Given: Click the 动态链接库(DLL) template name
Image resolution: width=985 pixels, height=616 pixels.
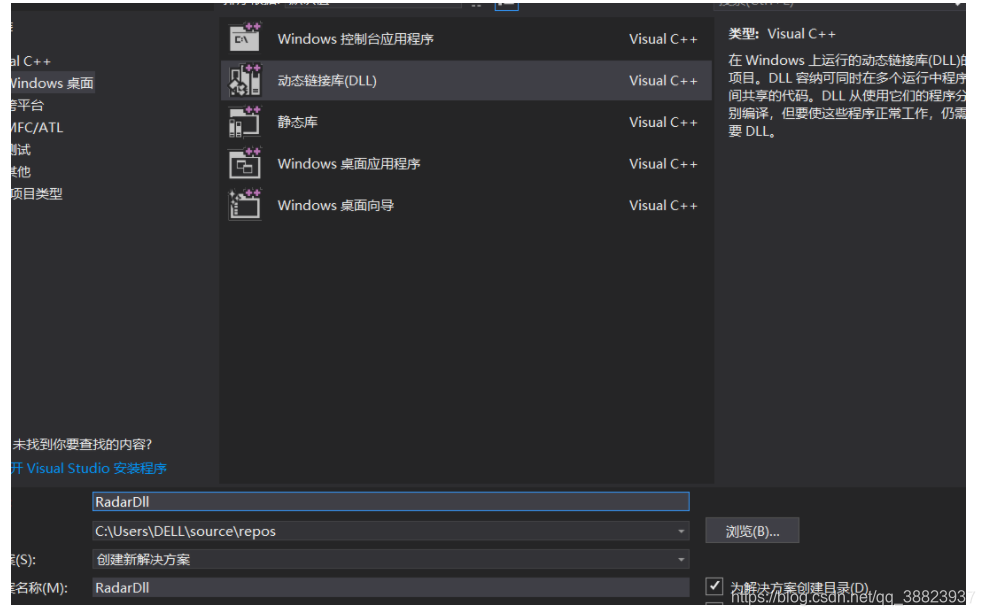Looking at the screenshot, I should [327, 80].
